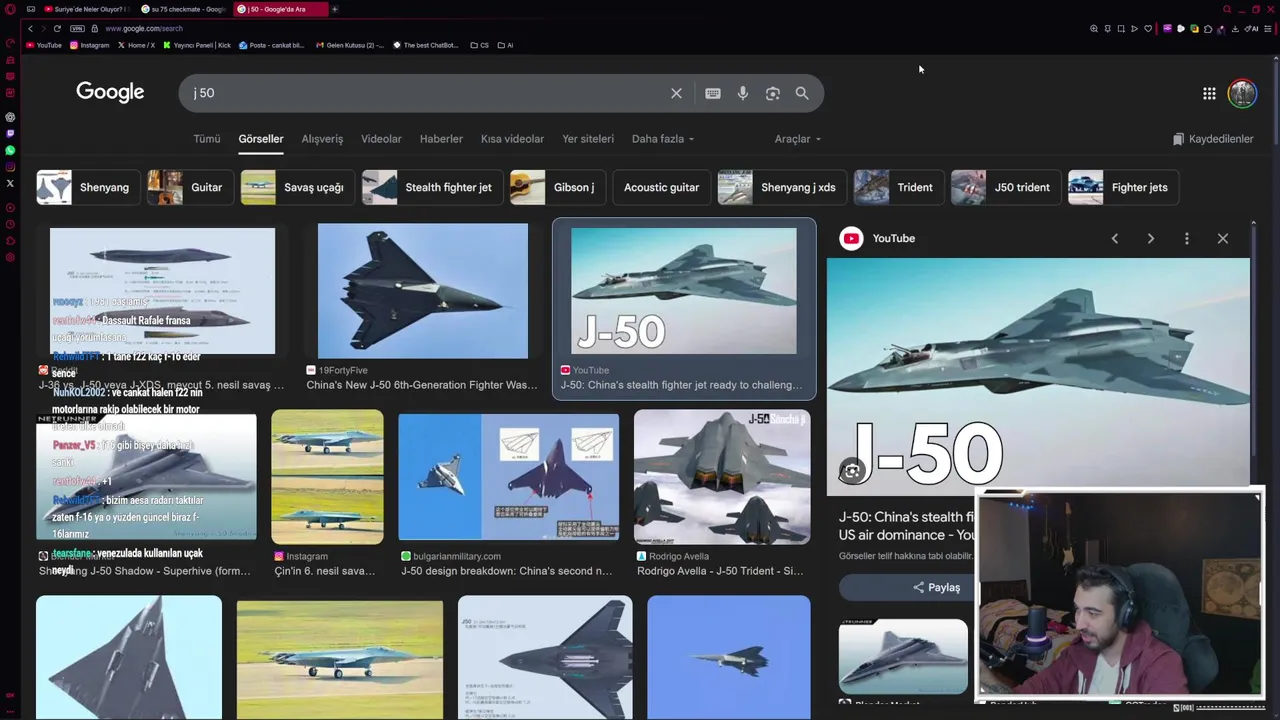Screen dimensions: 1280x720
Task: Open Kaydedilenler saved items
Action: [x=1213, y=139]
